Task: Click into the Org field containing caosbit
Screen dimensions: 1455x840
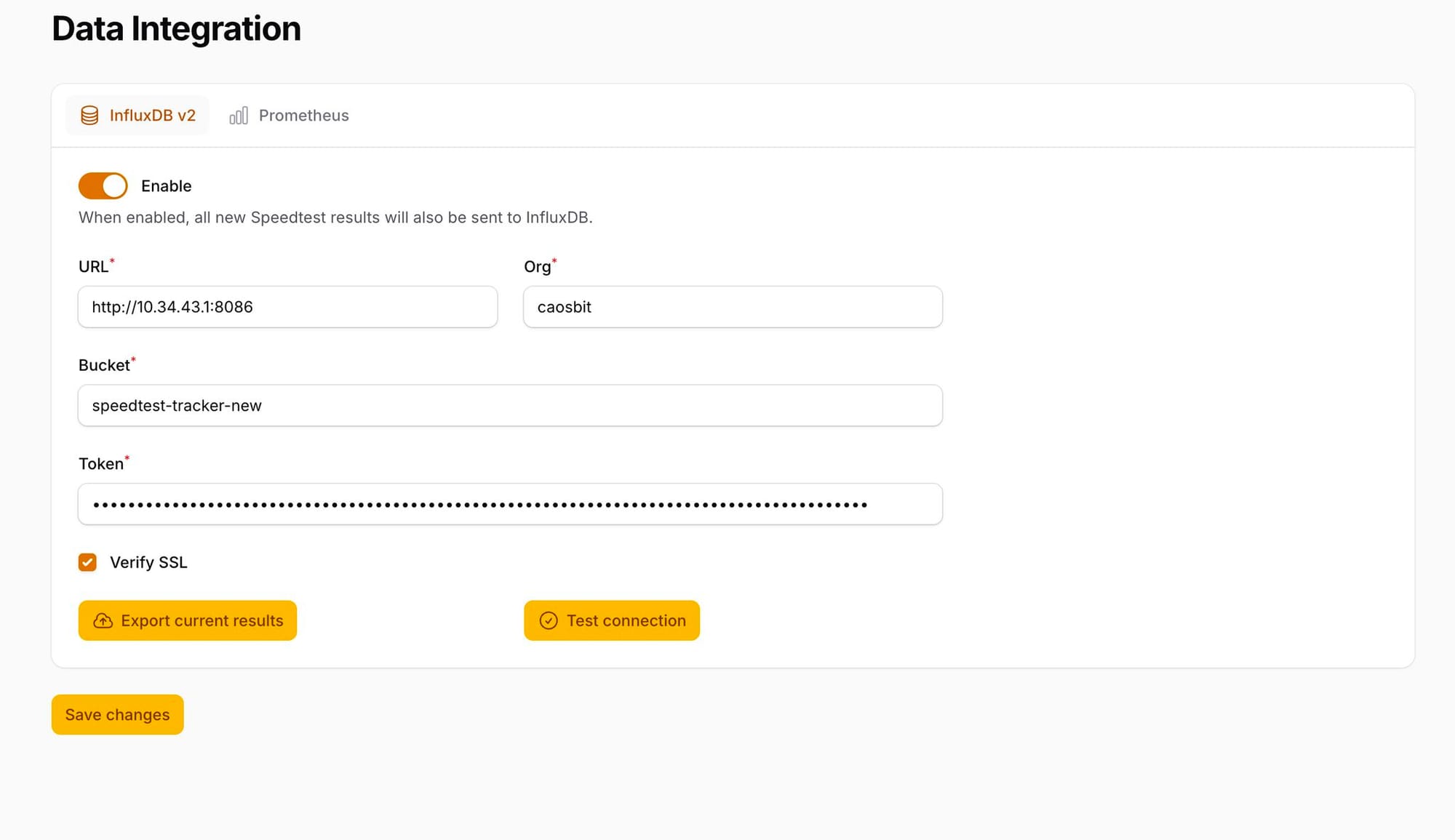Action: [733, 307]
